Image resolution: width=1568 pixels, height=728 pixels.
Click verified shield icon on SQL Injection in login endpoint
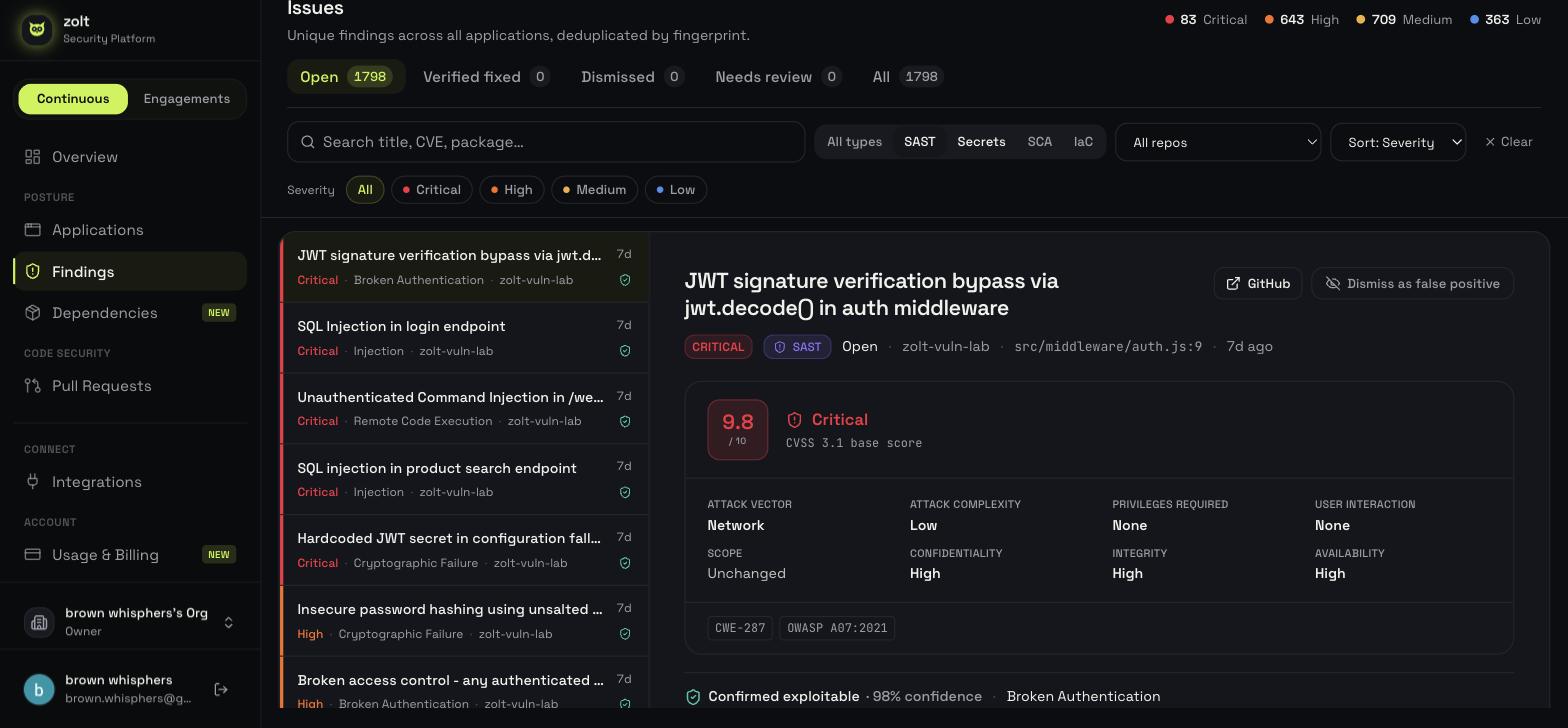(625, 351)
